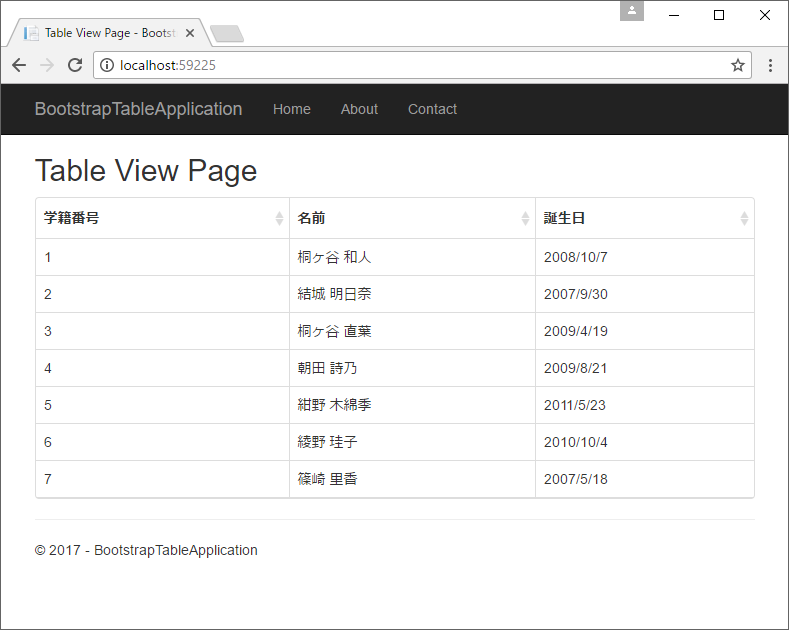Screen dimensions: 789x630
Task: Close the Table View Page tab
Action: (x=190, y=33)
